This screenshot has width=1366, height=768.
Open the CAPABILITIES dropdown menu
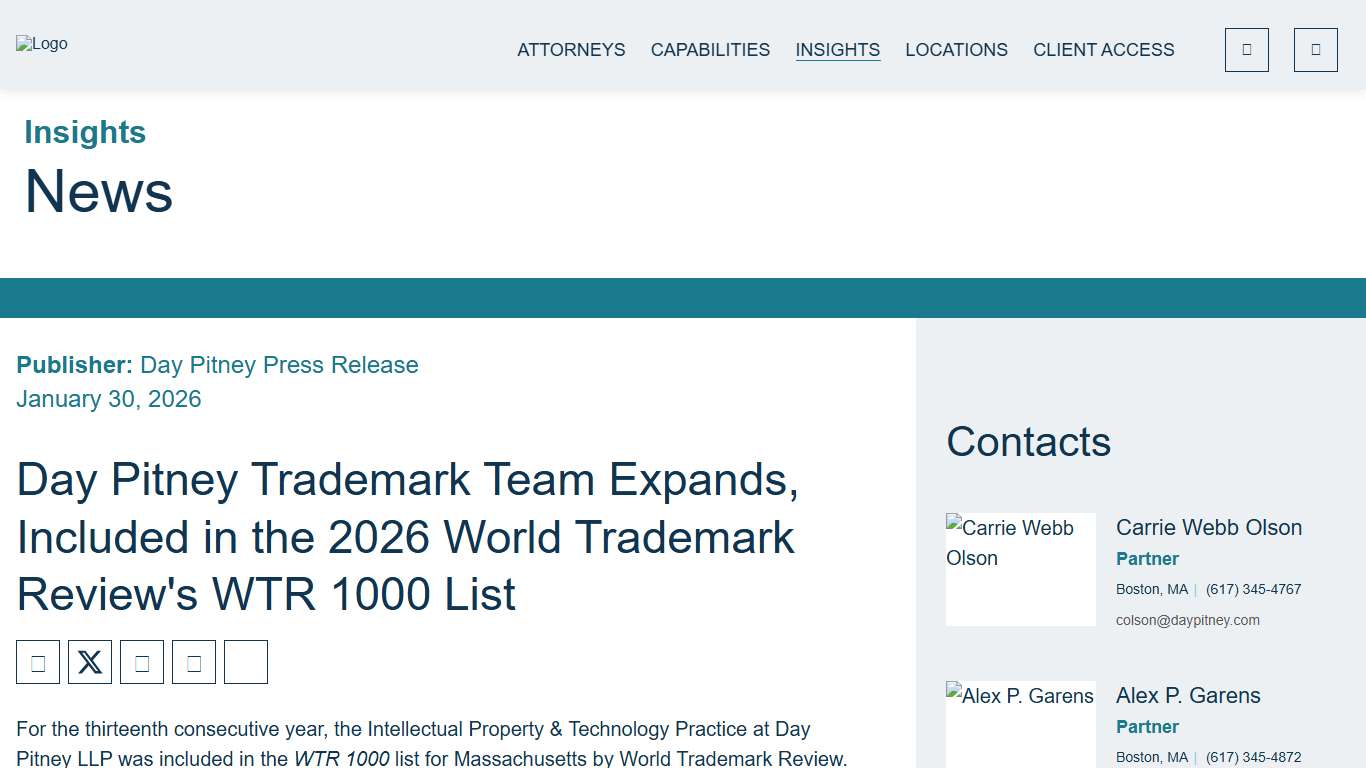point(710,49)
